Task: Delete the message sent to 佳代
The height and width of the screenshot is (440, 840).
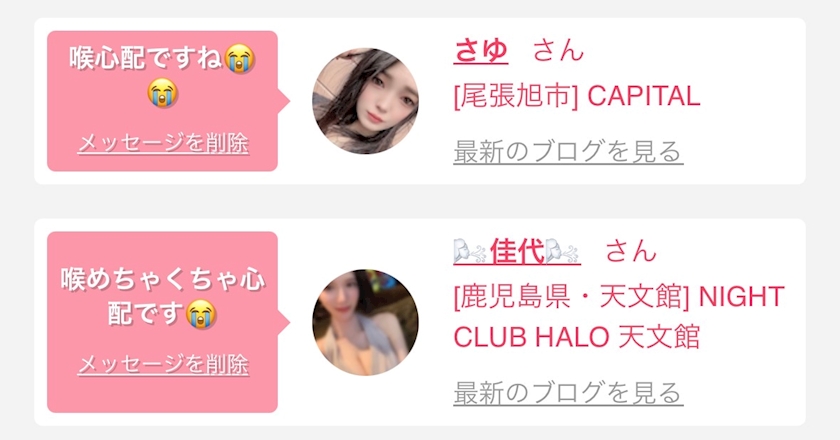Action: pos(163,365)
